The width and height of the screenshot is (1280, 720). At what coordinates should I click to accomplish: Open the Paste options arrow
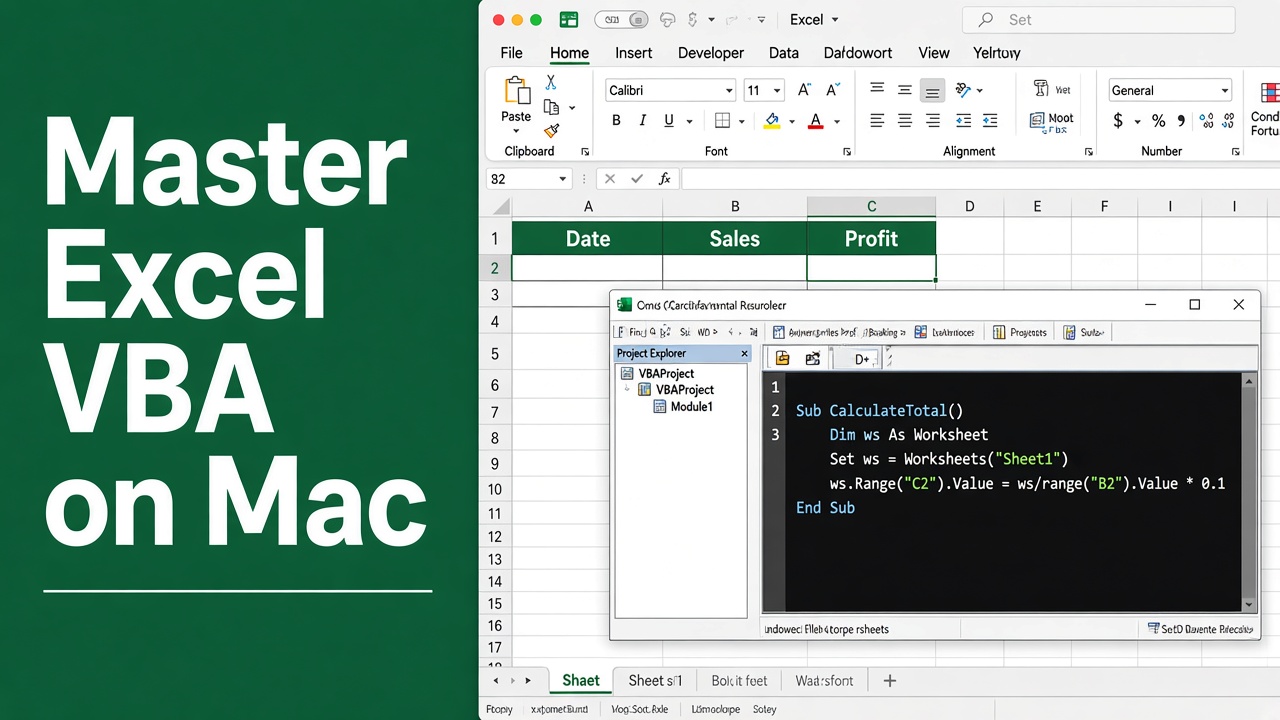pyautogui.click(x=517, y=131)
